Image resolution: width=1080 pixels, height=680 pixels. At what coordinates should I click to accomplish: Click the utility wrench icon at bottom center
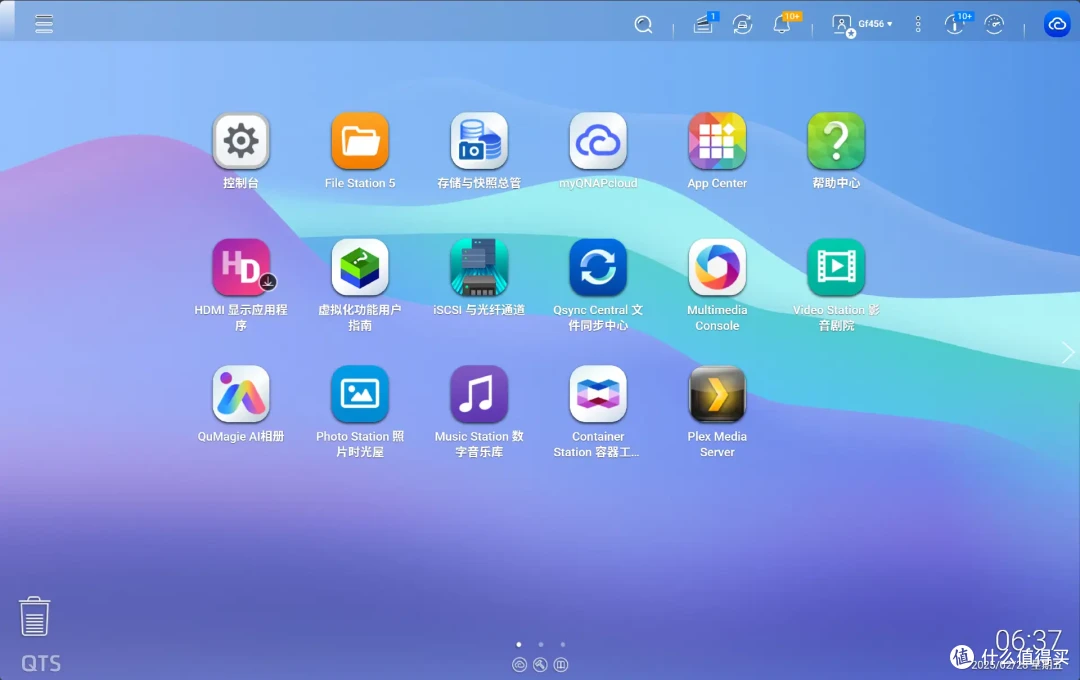[540, 665]
